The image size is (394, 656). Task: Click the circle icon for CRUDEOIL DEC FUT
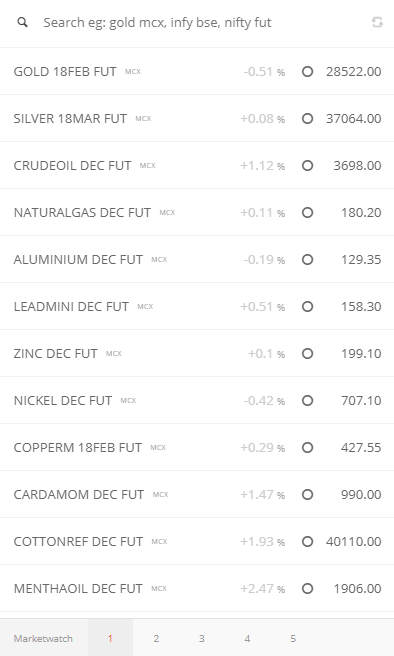click(307, 166)
